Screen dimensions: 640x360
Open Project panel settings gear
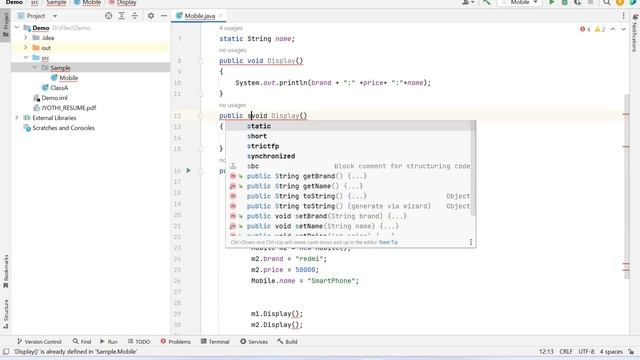151,16
